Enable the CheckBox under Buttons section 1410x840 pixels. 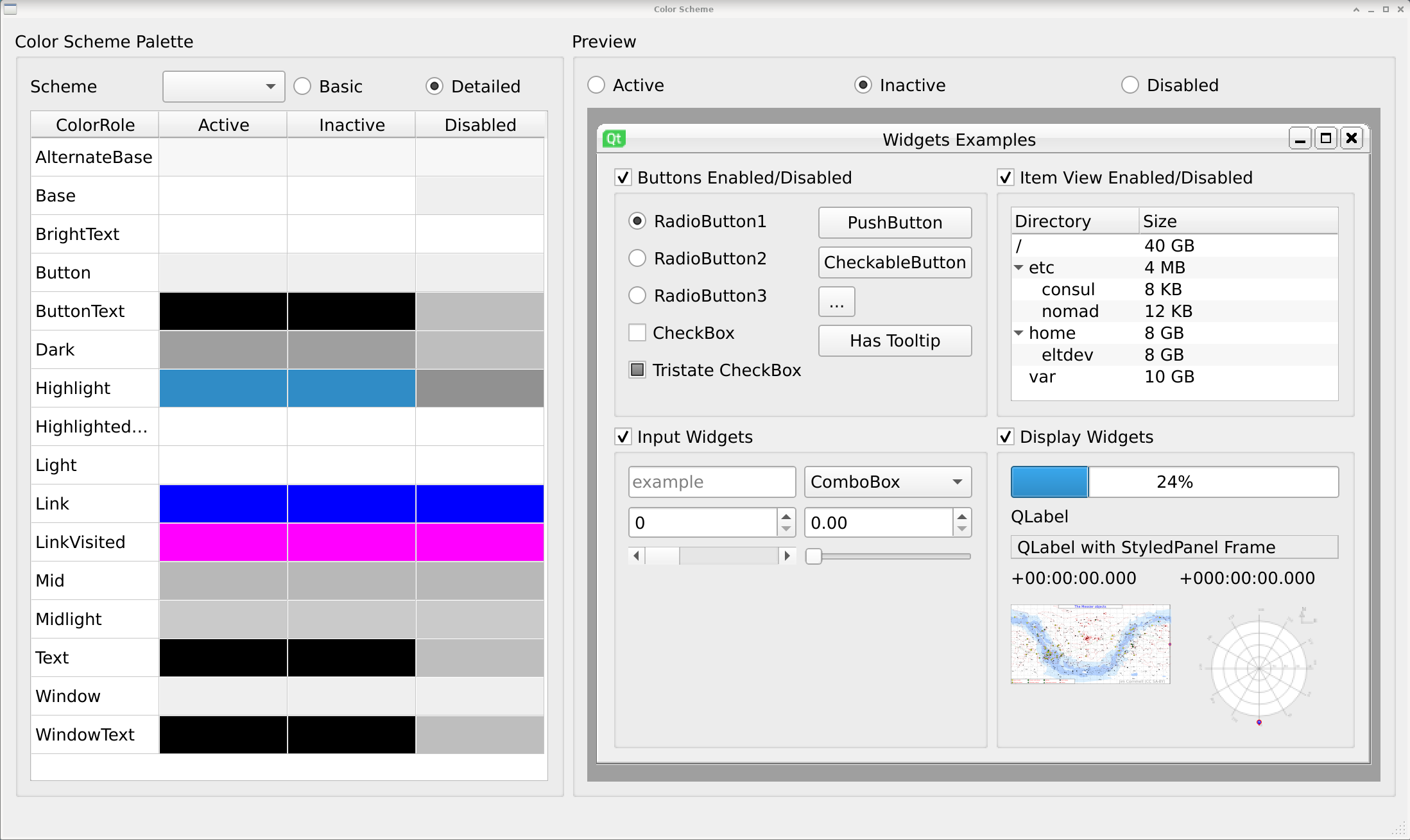coord(637,332)
